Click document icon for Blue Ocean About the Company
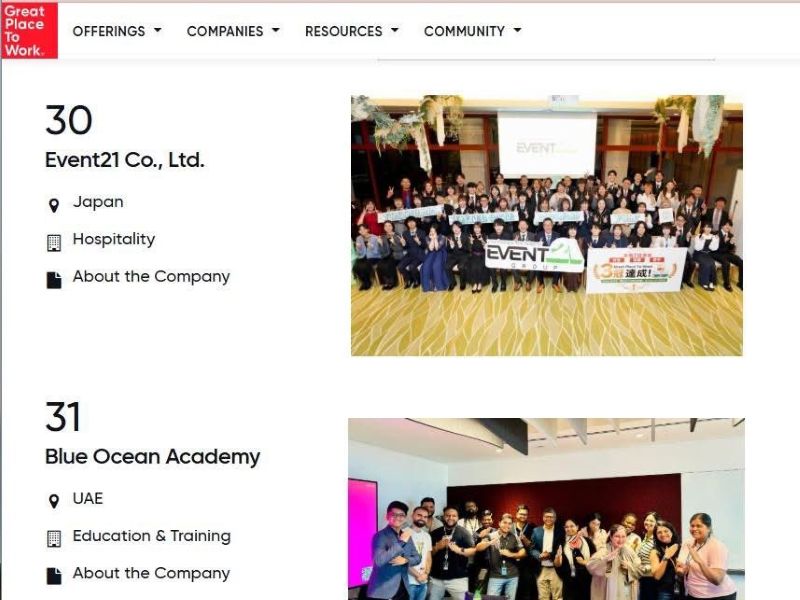Image resolution: width=800 pixels, height=600 pixels. (54, 576)
